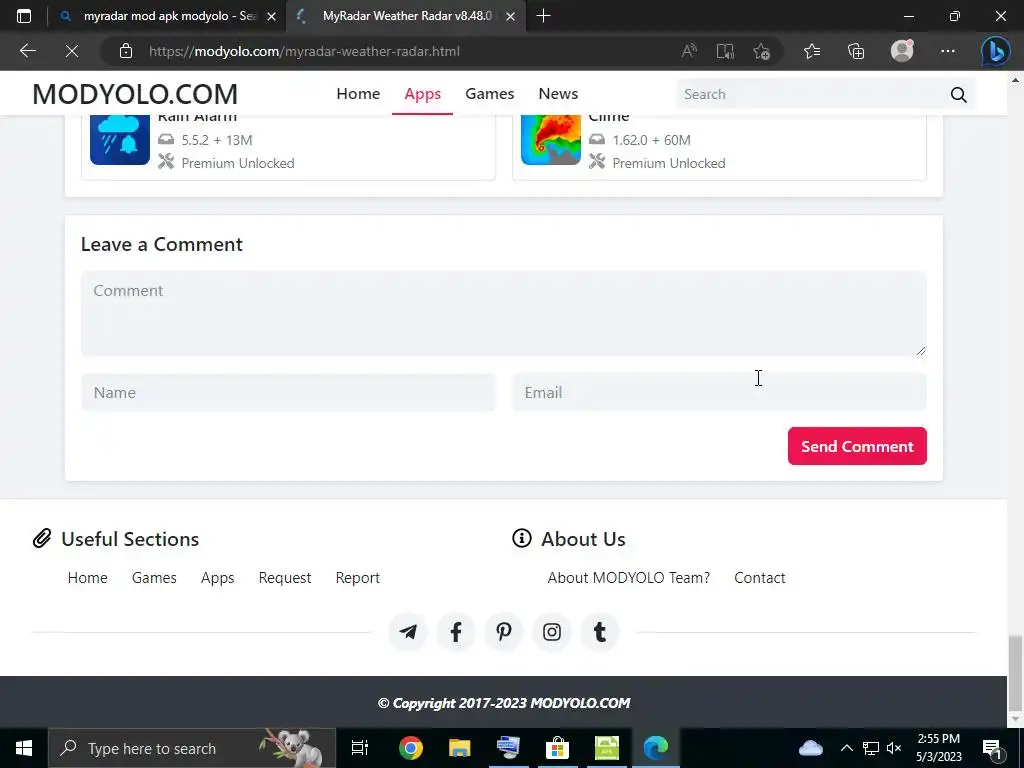
Task: Open the Tumblr social link
Action: click(x=600, y=632)
